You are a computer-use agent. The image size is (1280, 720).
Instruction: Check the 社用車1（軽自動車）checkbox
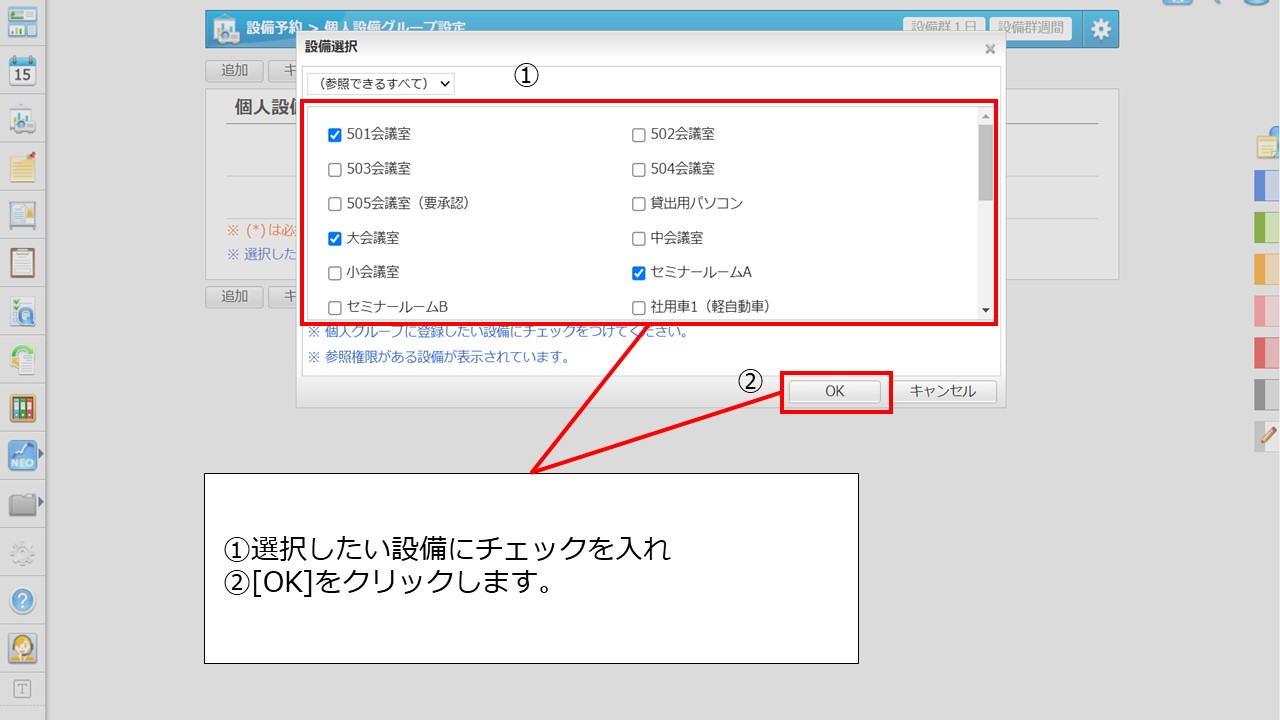point(639,308)
